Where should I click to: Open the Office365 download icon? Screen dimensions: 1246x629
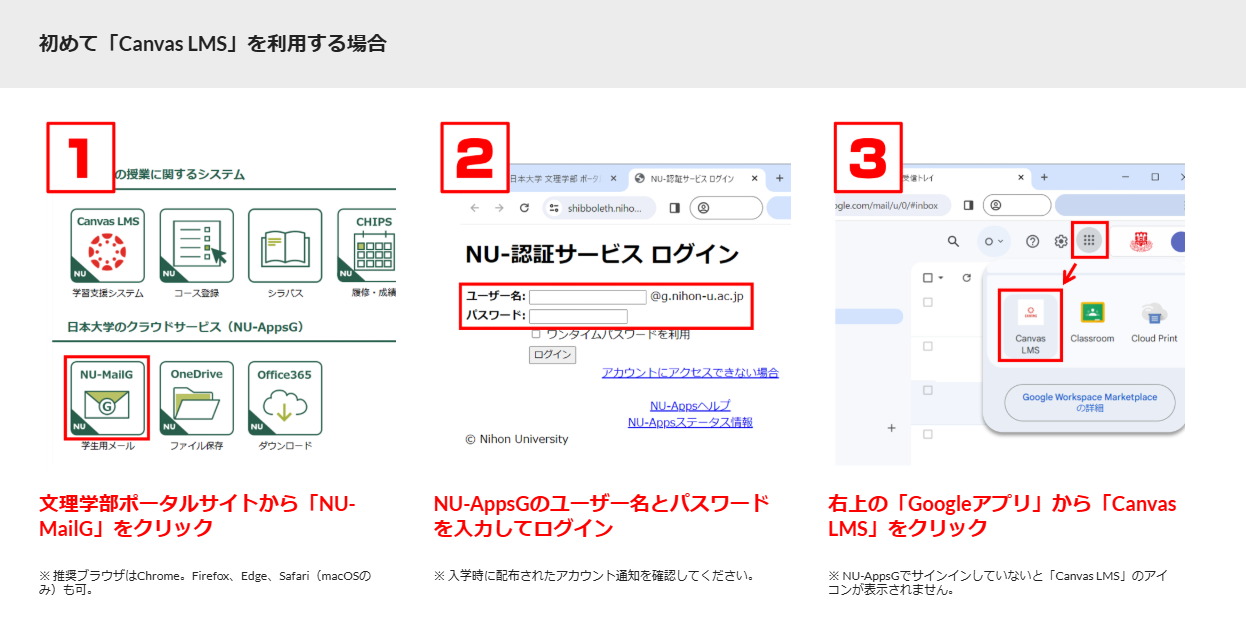285,397
